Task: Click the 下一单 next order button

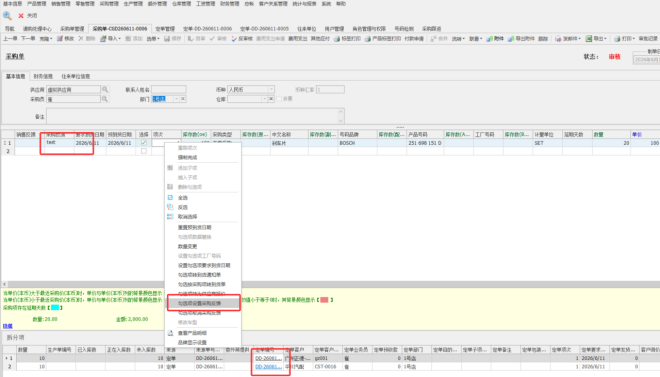Action: (28, 39)
